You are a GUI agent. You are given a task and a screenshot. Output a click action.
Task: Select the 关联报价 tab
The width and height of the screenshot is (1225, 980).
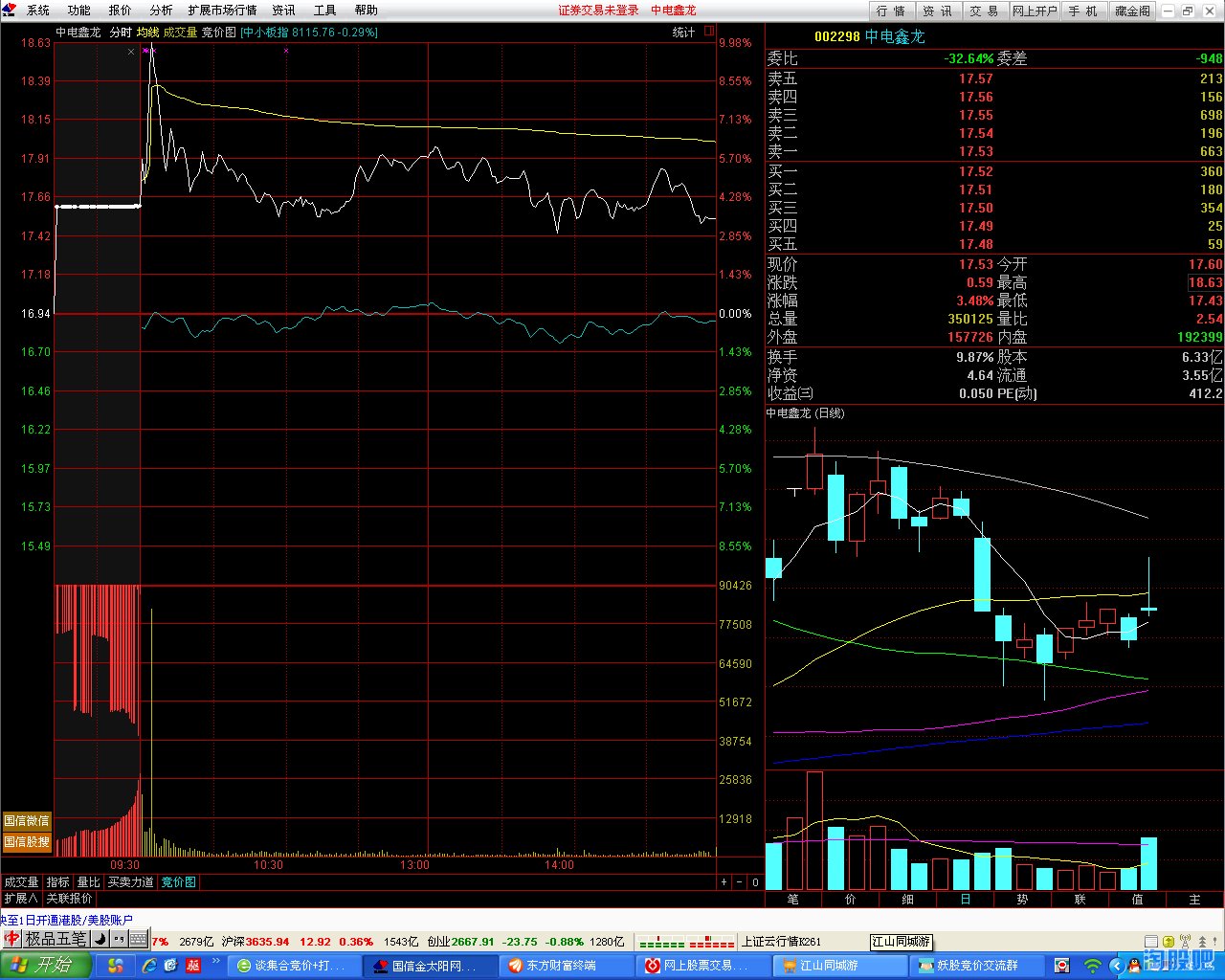[70, 899]
